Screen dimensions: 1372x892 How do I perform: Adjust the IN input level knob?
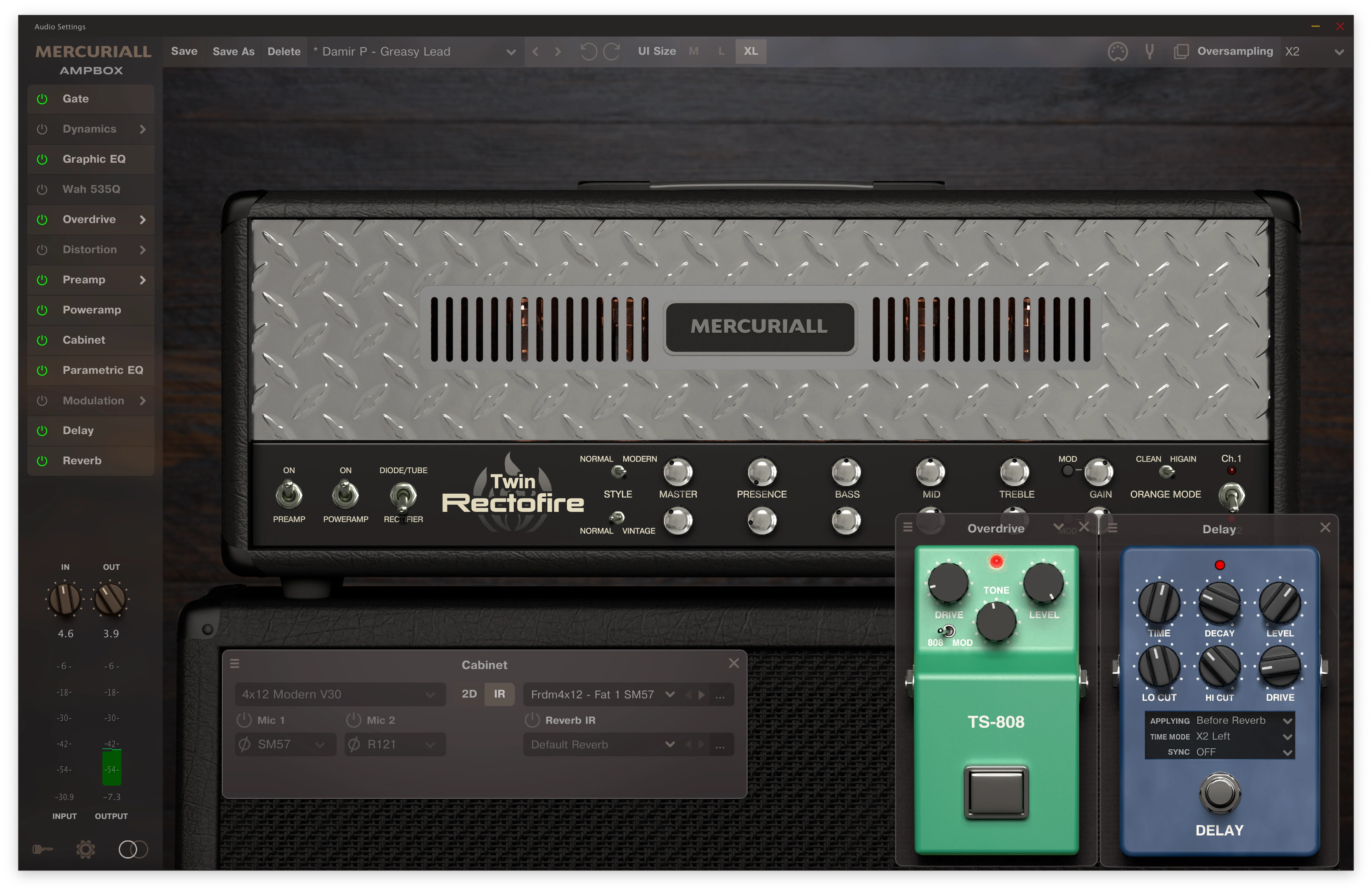[65, 599]
